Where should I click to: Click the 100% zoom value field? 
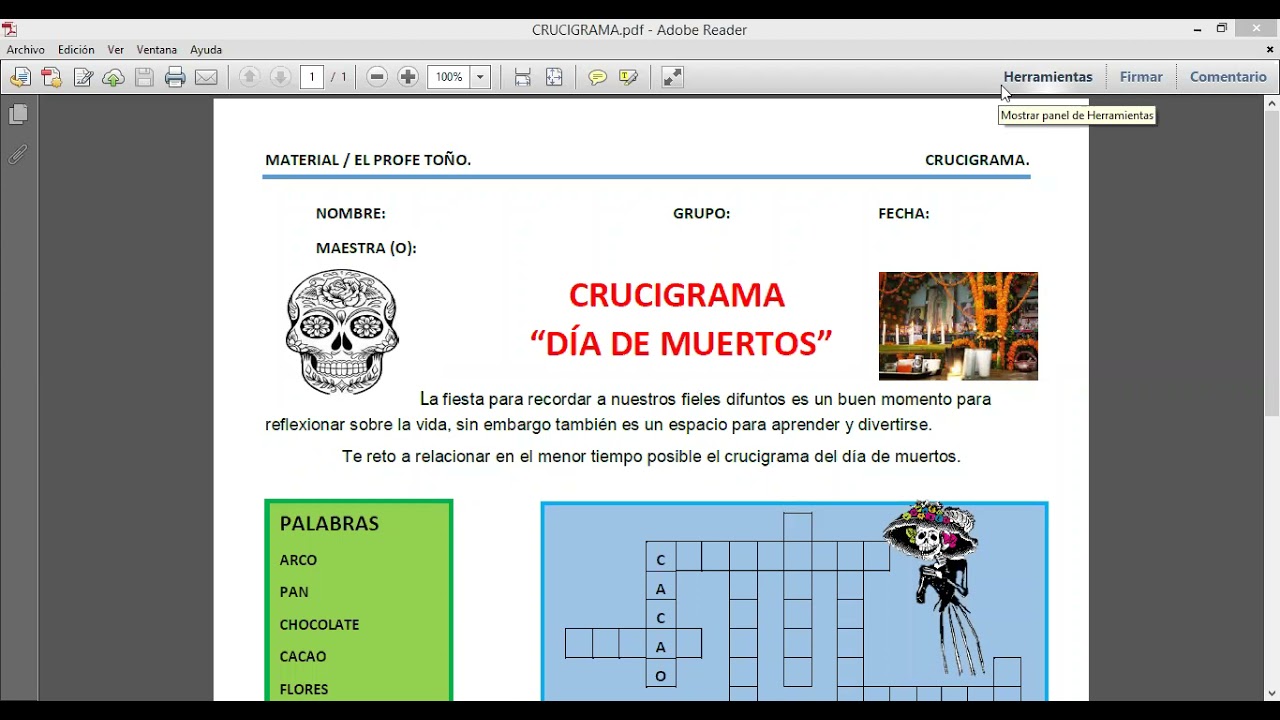point(450,77)
